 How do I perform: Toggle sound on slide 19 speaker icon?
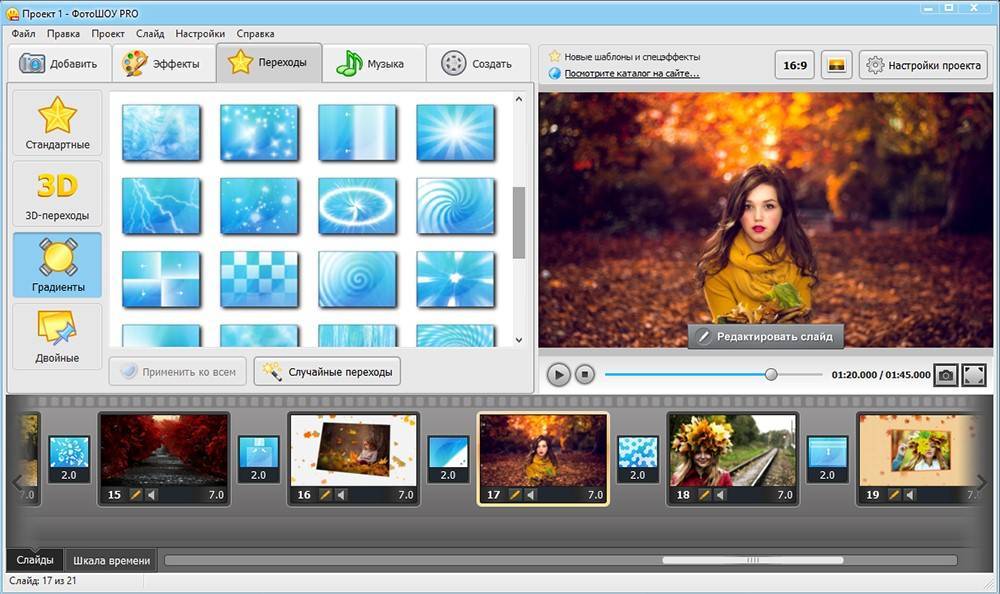pyautogui.click(x=910, y=494)
